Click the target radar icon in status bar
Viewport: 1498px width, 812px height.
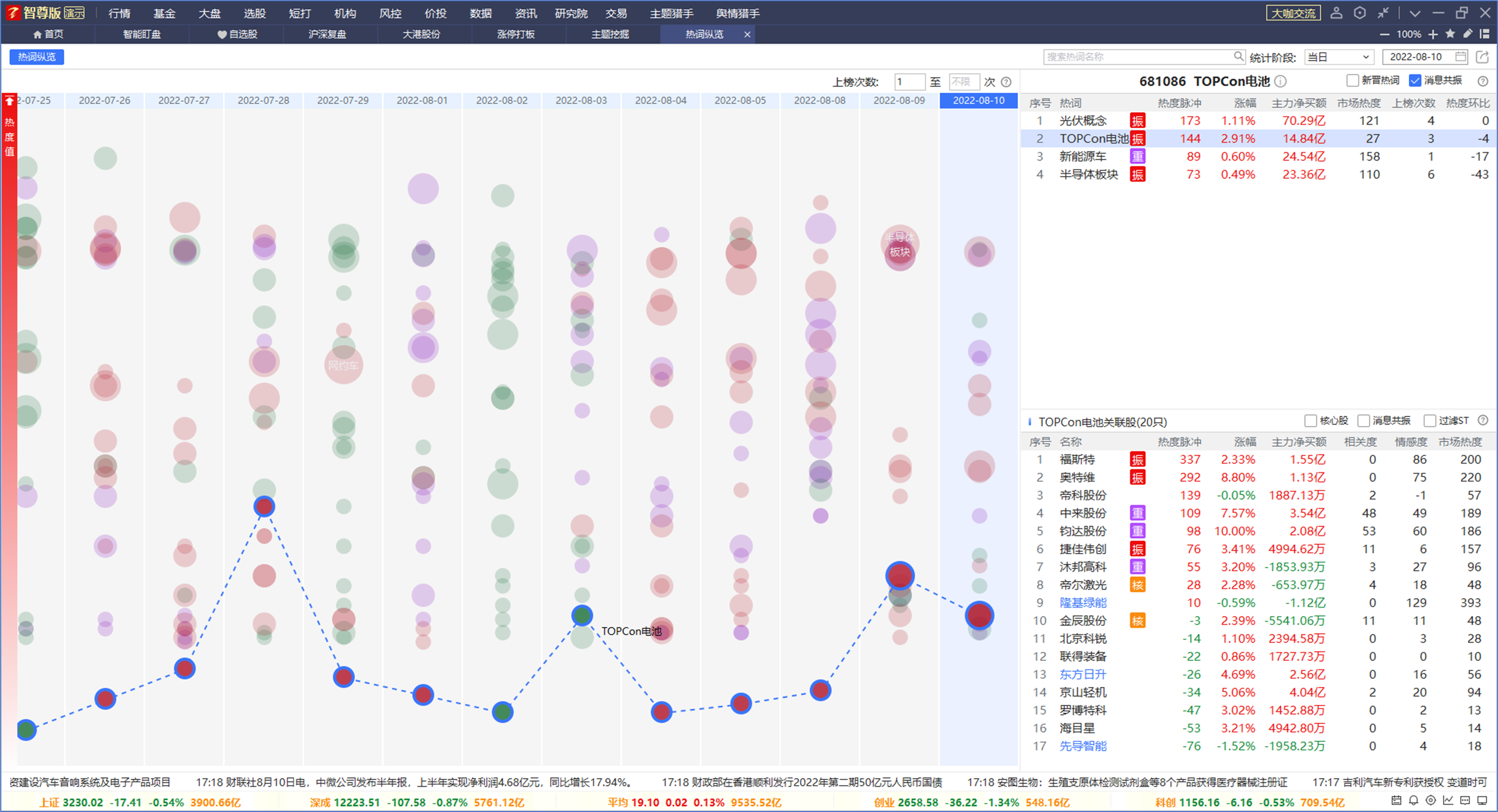(x=1431, y=801)
